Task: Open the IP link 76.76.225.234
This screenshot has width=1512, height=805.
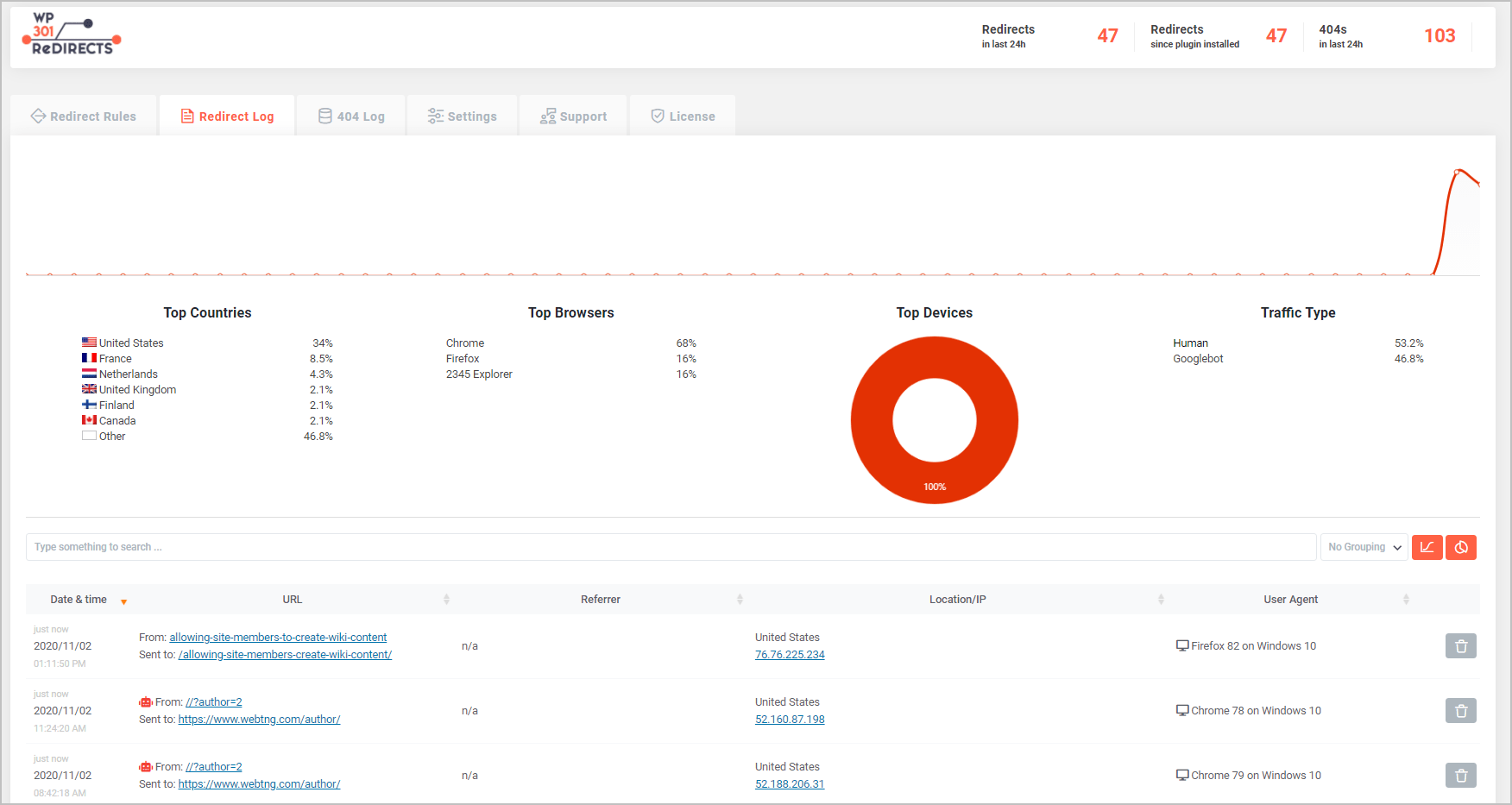Action: pos(789,654)
